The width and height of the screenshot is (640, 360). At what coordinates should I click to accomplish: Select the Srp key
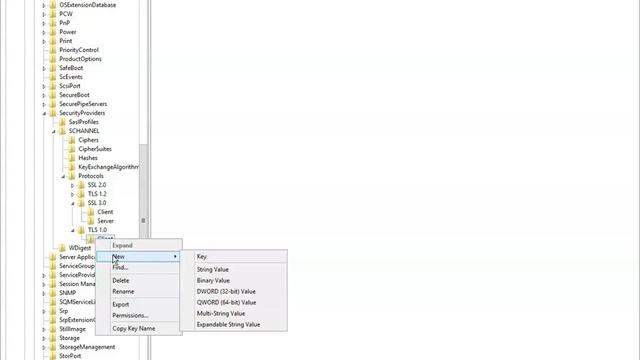point(64,311)
